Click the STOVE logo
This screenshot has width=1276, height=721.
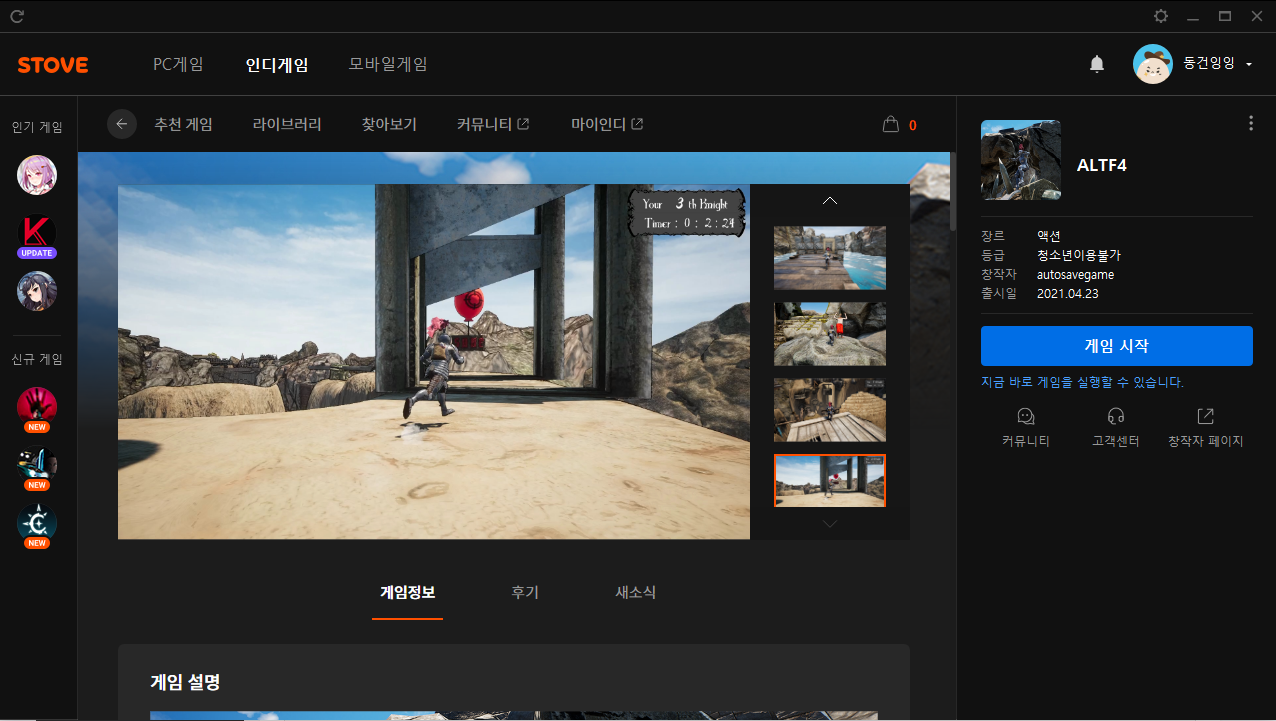coord(53,65)
